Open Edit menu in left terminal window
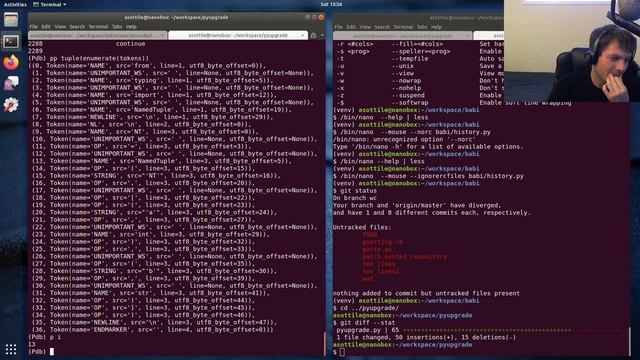The width and height of the screenshot is (640, 360). [x=46, y=27]
